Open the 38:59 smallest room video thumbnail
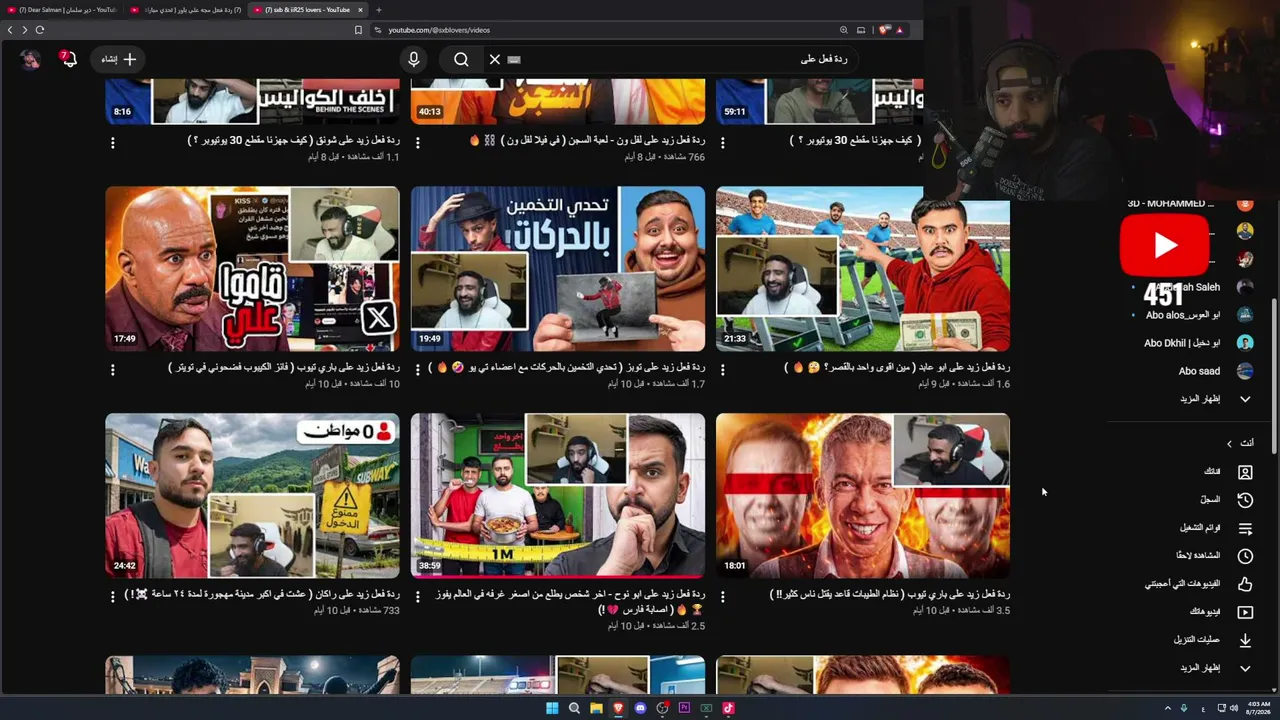Viewport: 1280px width, 720px height. pos(557,496)
